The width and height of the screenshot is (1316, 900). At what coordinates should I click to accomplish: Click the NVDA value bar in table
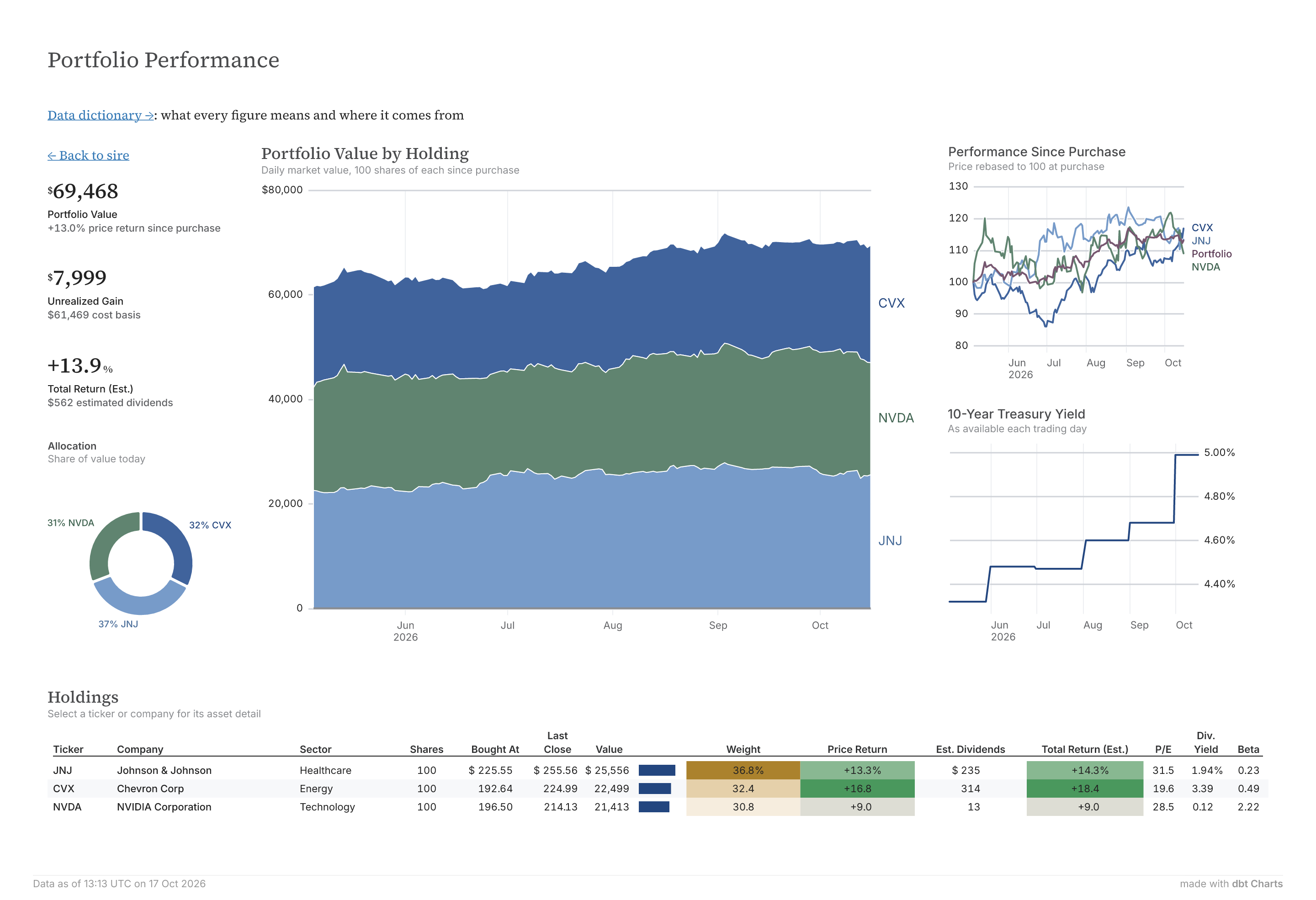click(654, 807)
